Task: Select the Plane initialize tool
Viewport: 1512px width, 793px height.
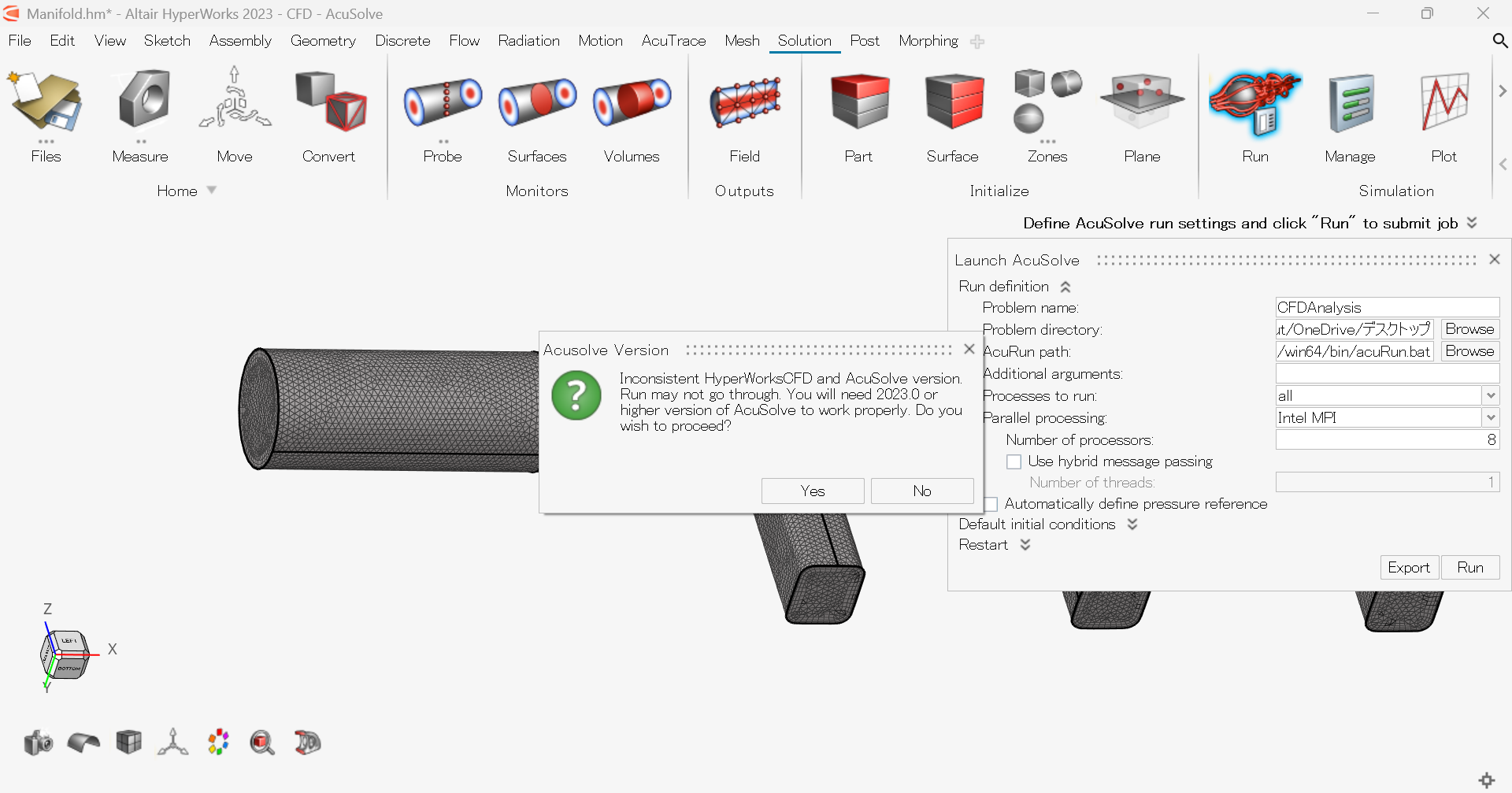Action: pyautogui.click(x=1142, y=101)
